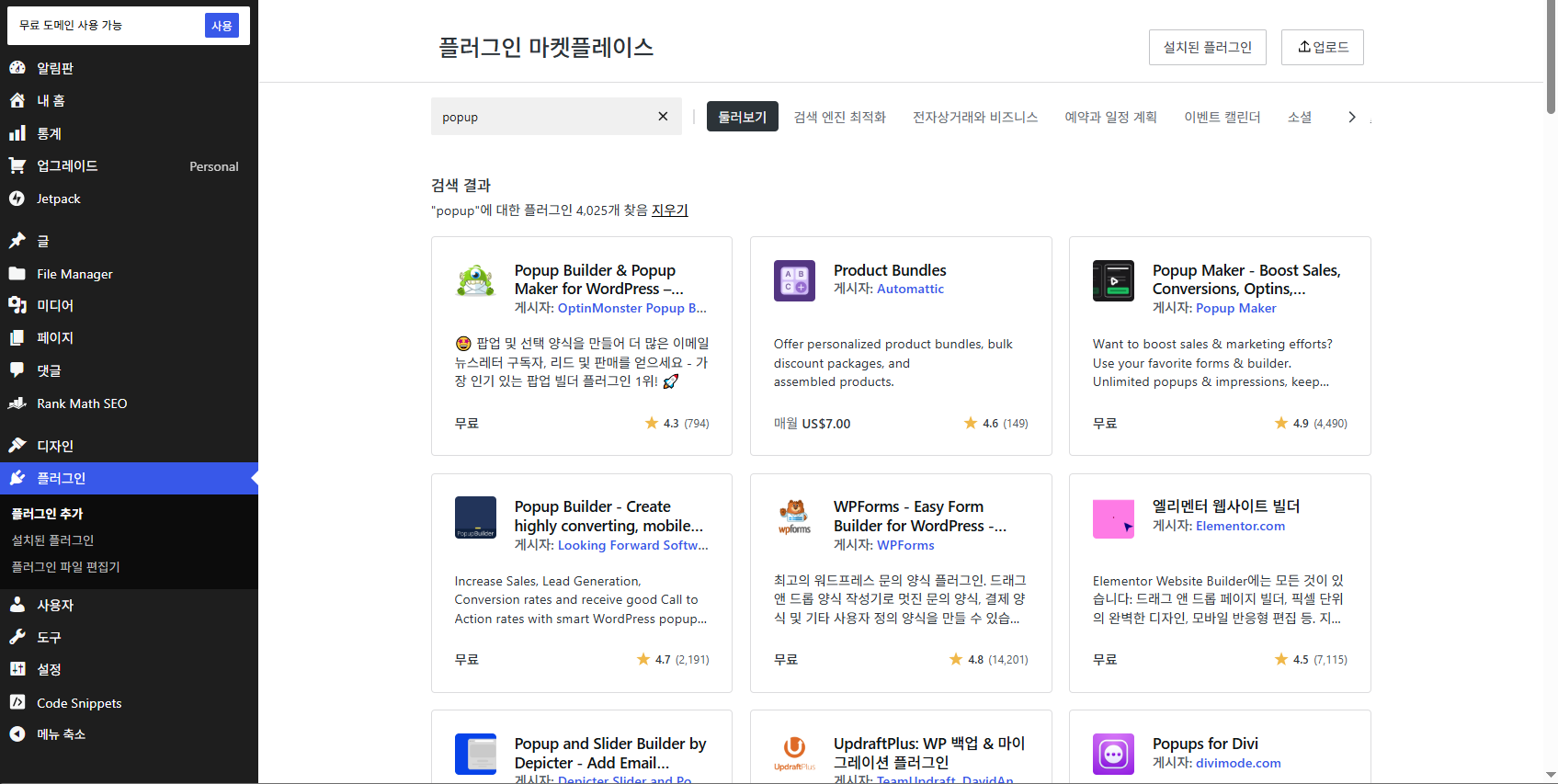Open the Automattic publisher link
Image resolution: width=1558 pixels, height=784 pixels.
[910, 289]
